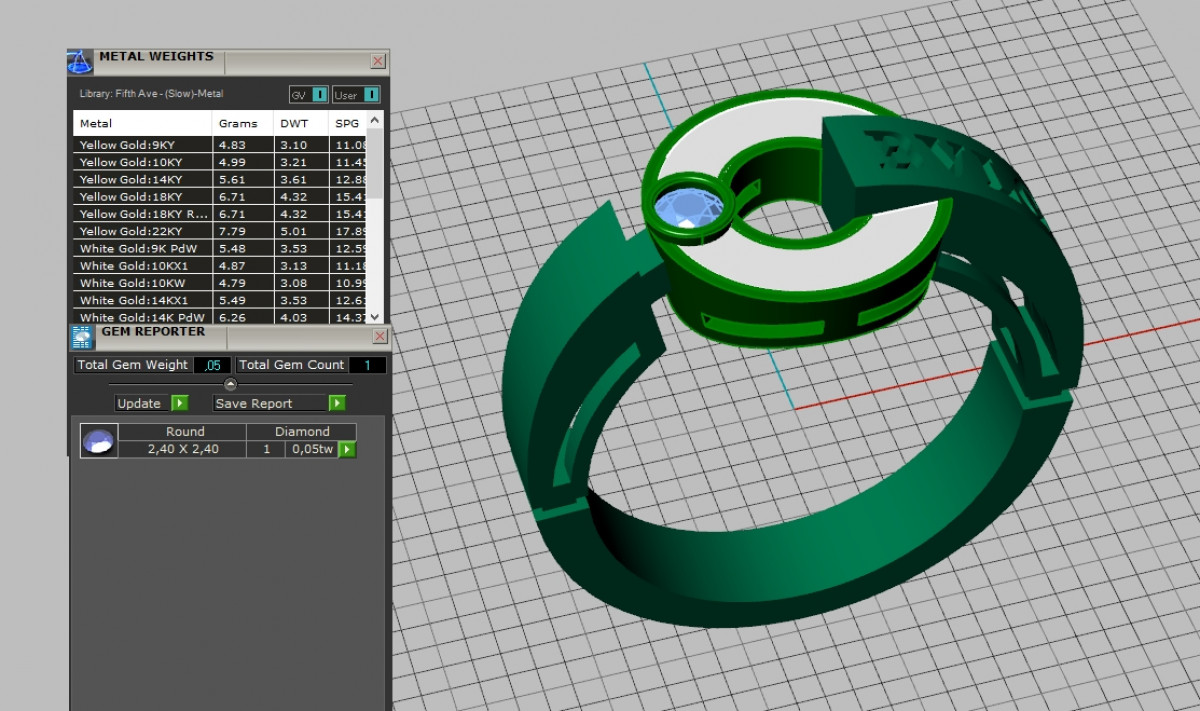Select the round diamond gem thumbnail
This screenshot has width=1200, height=711.
click(98, 441)
